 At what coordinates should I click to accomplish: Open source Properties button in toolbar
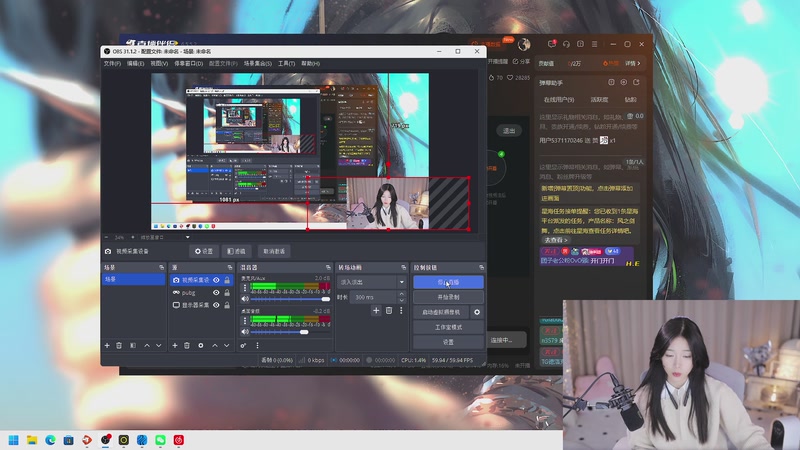pyautogui.click(x=204, y=251)
